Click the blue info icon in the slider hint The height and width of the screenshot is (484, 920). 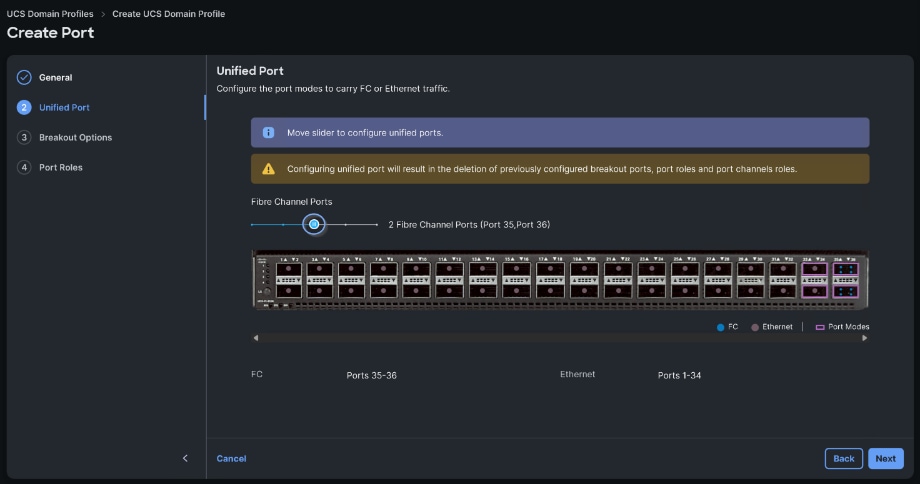tap(268, 133)
